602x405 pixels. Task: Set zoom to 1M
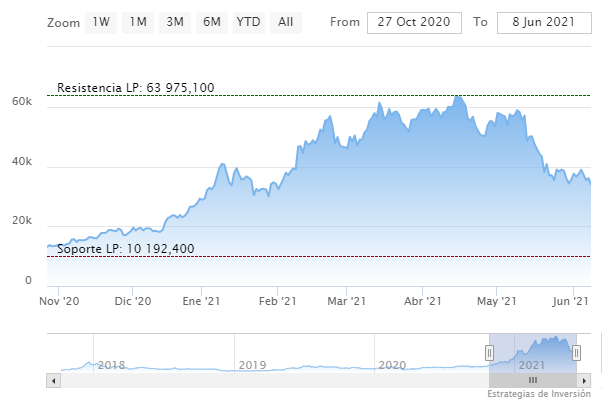[138, 21]
